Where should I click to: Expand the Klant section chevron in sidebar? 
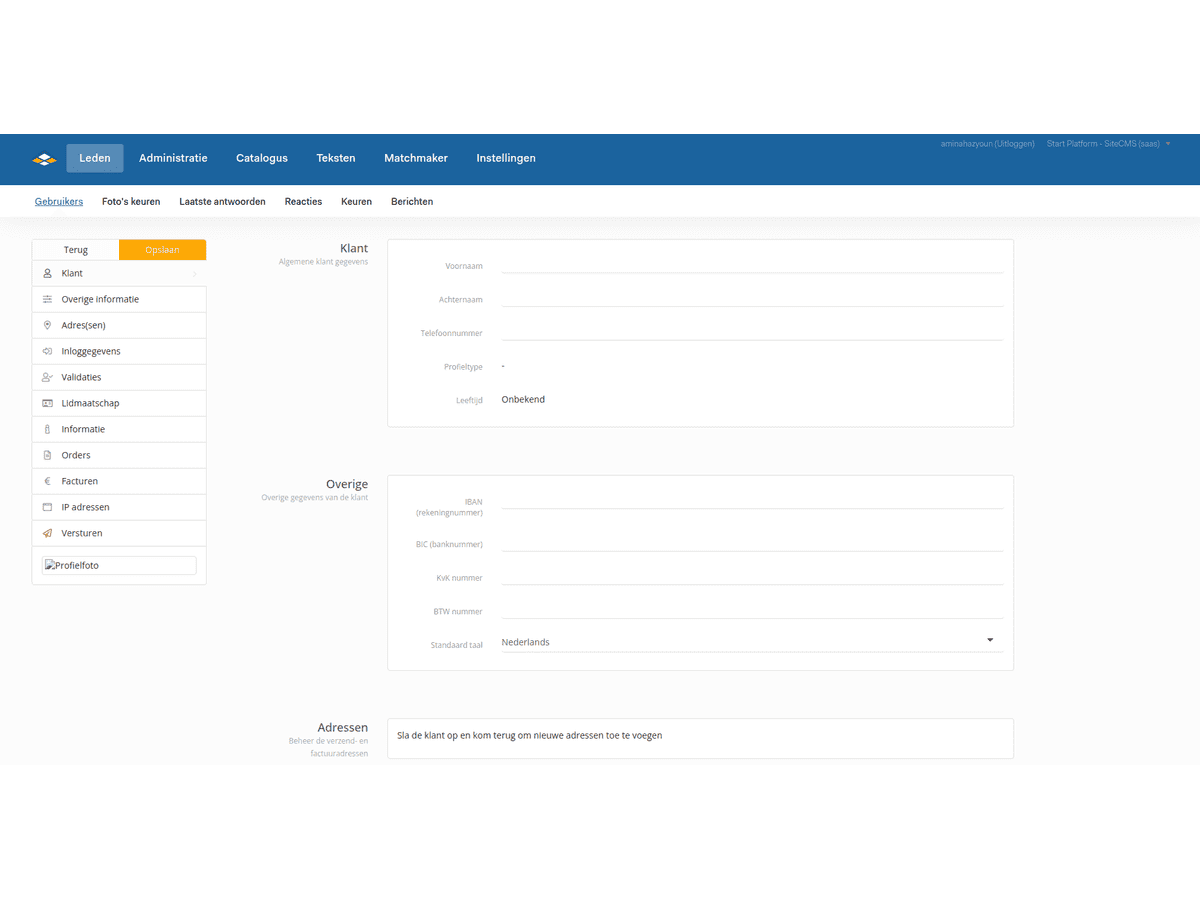click(194, 273)
